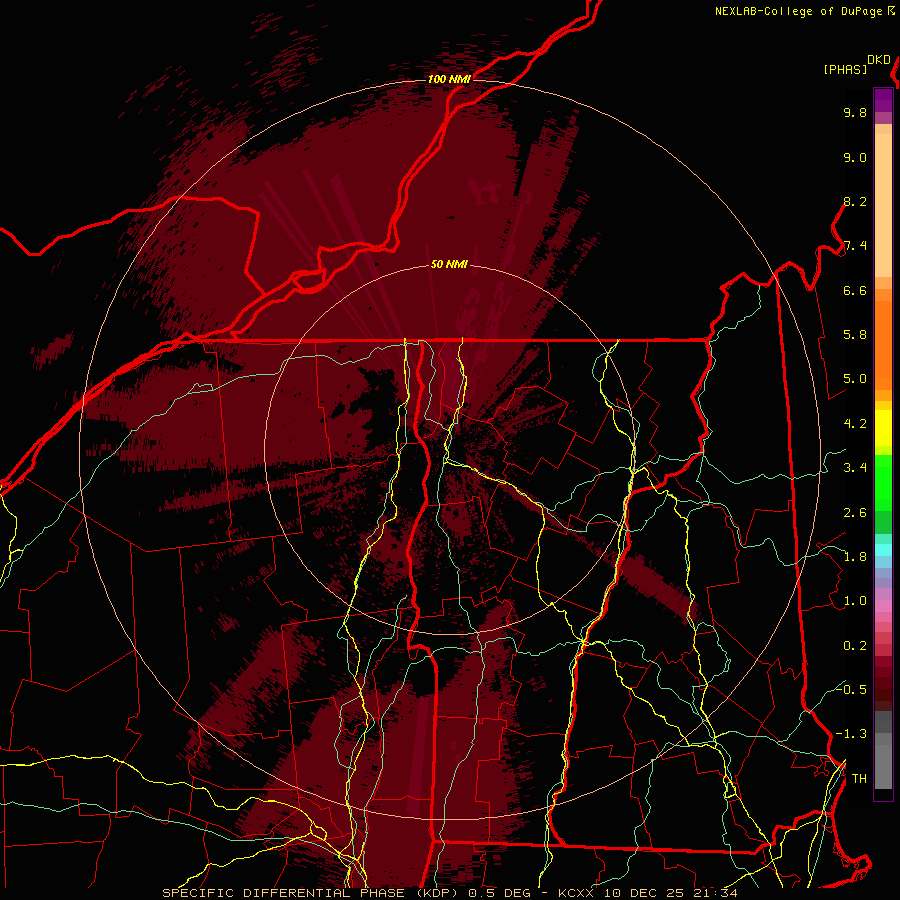Click the KCXX radar site identifier
Image resolution: width=900 pixels, height=900 pixels.
click(575, 893)
